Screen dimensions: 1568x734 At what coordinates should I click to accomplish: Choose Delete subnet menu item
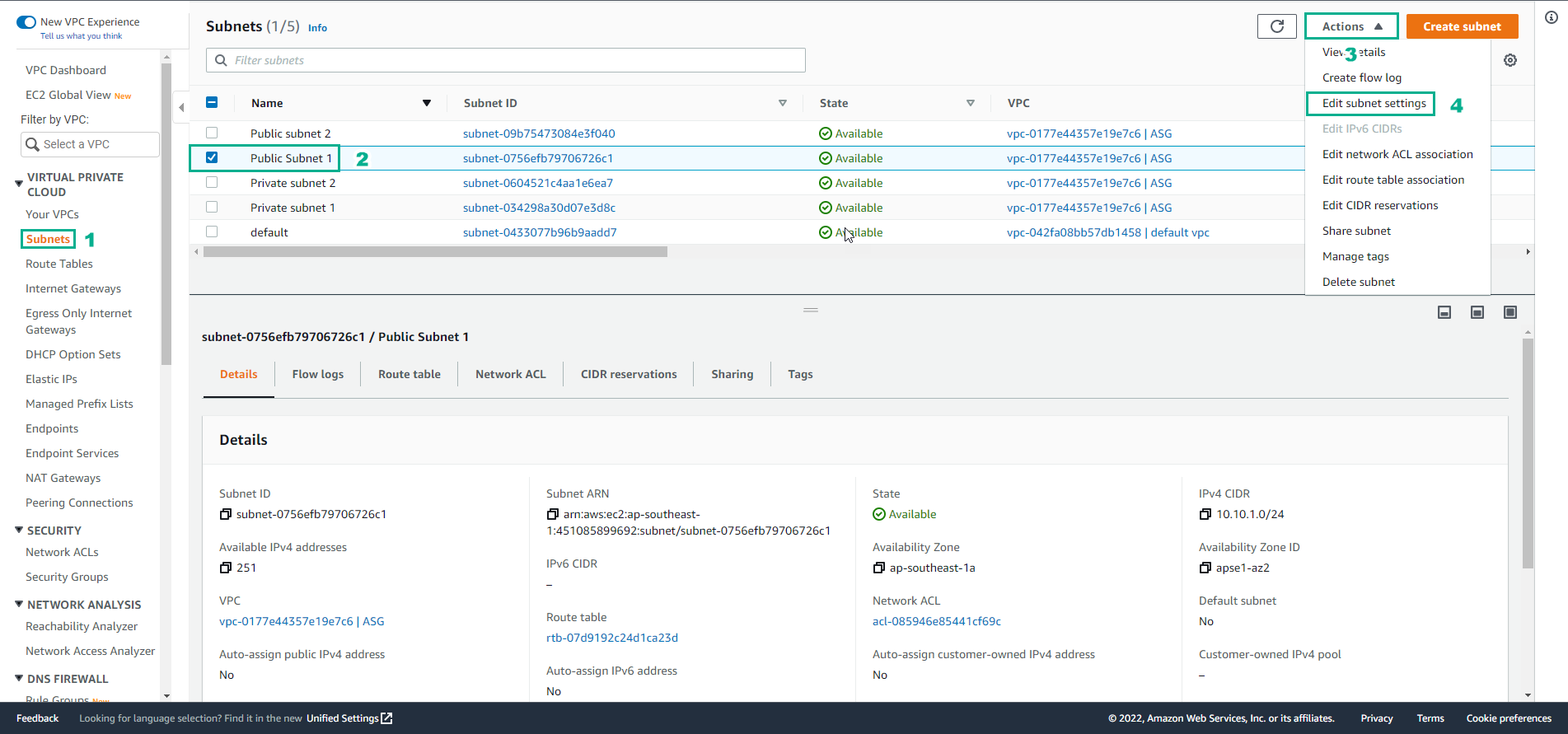(1359, 282)
